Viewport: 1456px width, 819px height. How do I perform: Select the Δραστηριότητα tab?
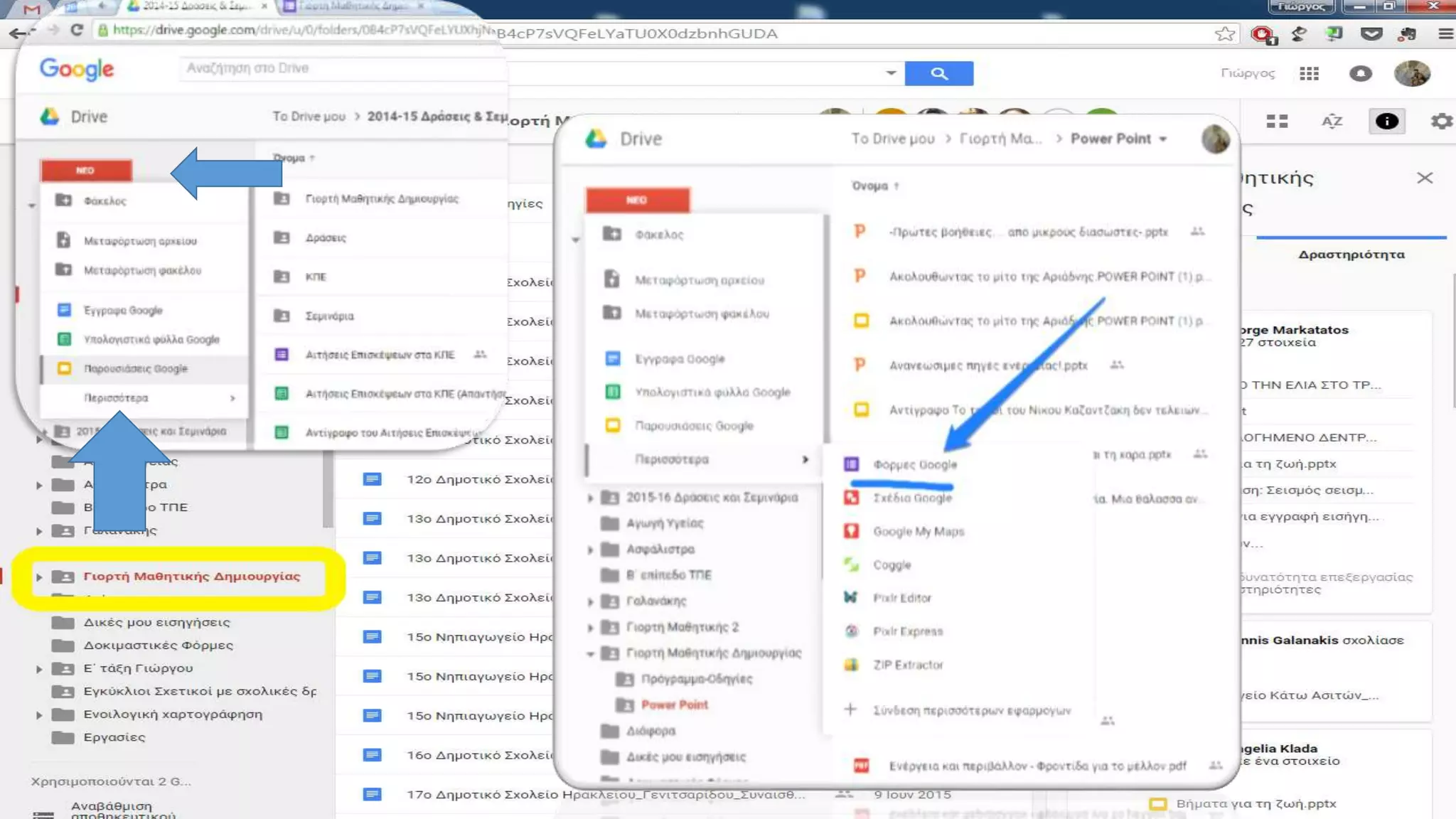pos(1351,255)
